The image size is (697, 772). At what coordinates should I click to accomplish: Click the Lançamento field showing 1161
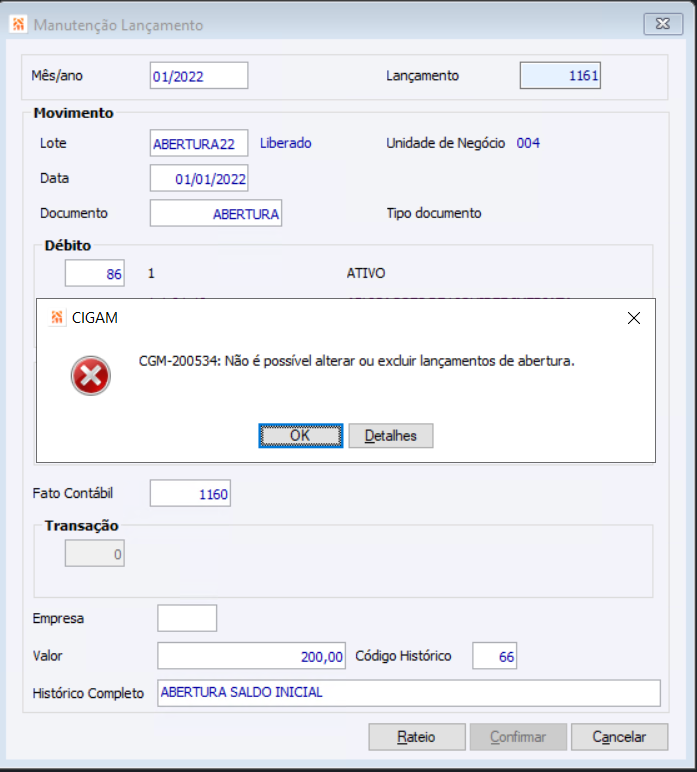pos(560,75)
